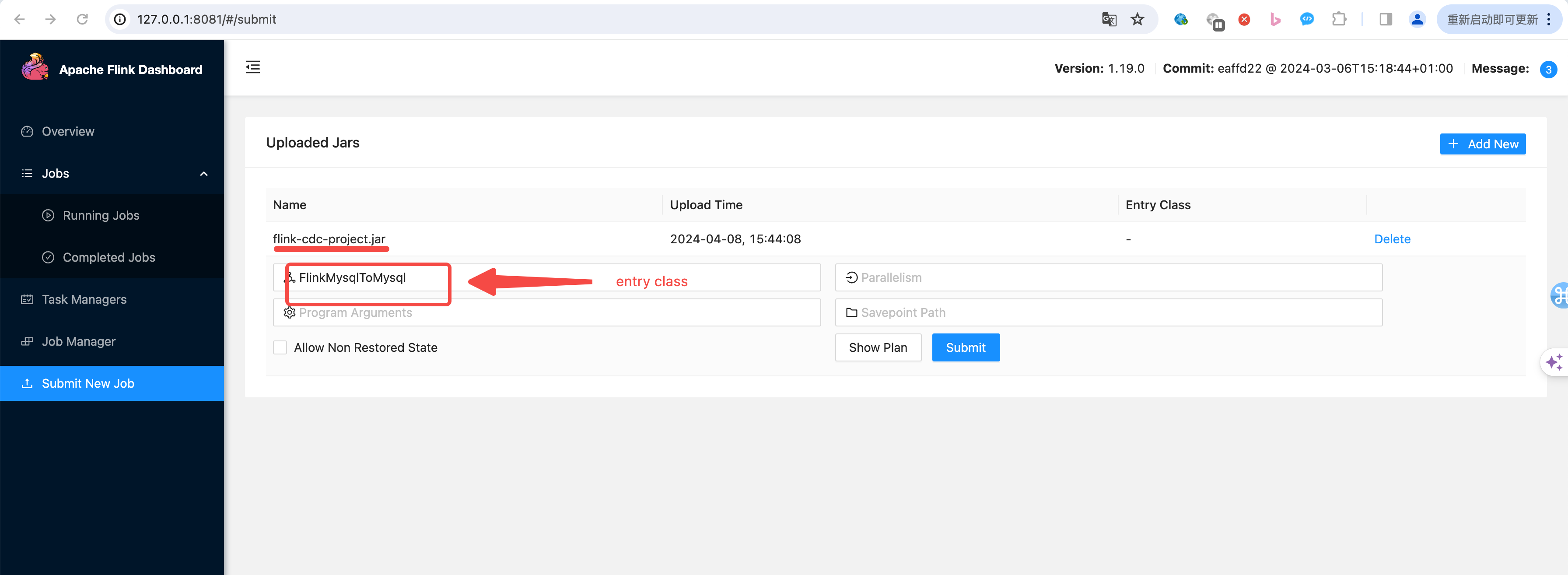Click the Savepoint Path input field
This screenshot has width=1568, height=575.
pyautogui.click(x=1109, y=313)
